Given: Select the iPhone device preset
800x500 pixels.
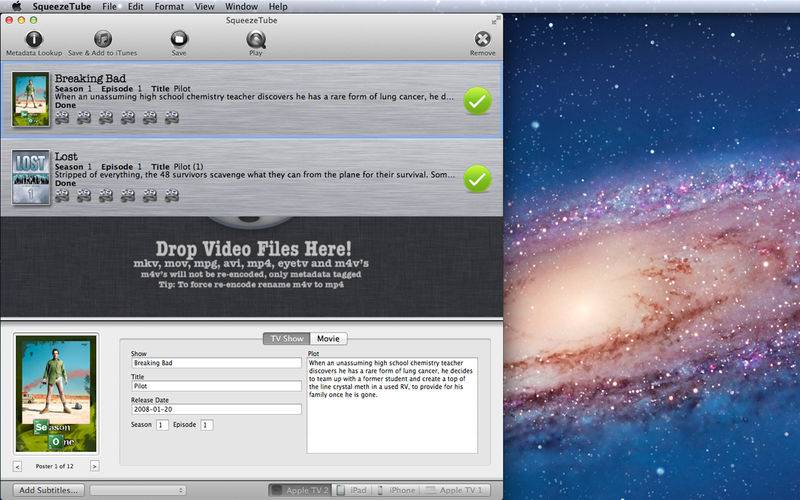Looking at the screenshot, I should (396, 490).
